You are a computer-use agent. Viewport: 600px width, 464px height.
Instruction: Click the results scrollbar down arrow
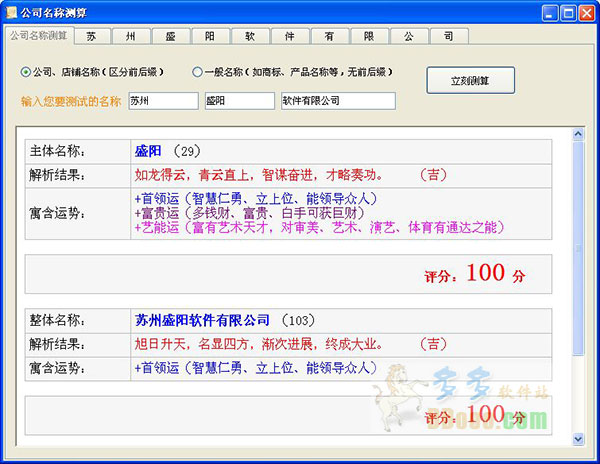(x=578, y=439)
